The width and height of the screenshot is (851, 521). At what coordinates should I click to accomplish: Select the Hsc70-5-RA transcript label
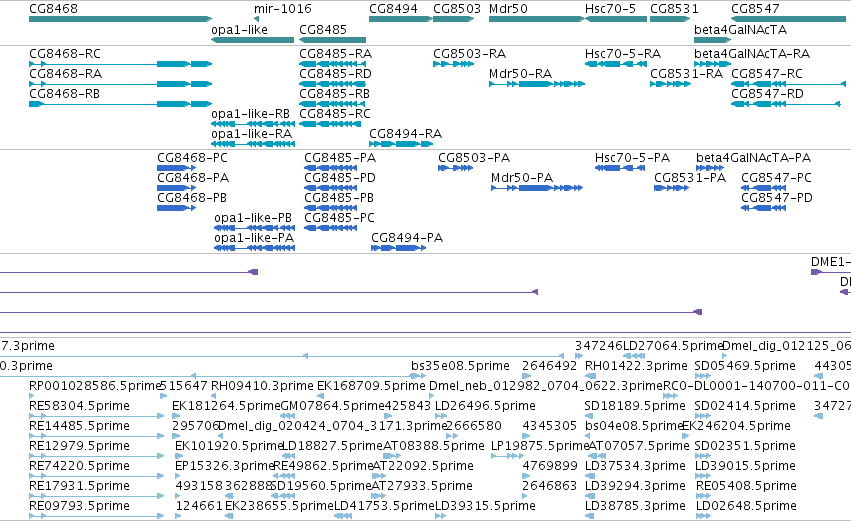(x=623, y=54)
